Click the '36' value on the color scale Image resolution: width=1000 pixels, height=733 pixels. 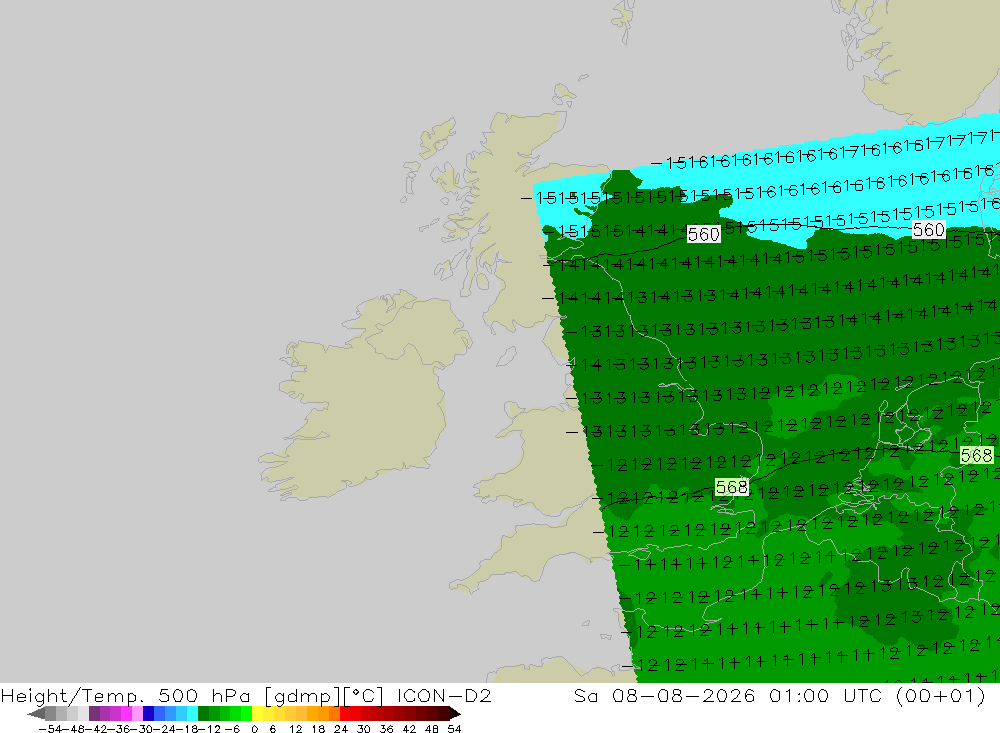point(386,729)
